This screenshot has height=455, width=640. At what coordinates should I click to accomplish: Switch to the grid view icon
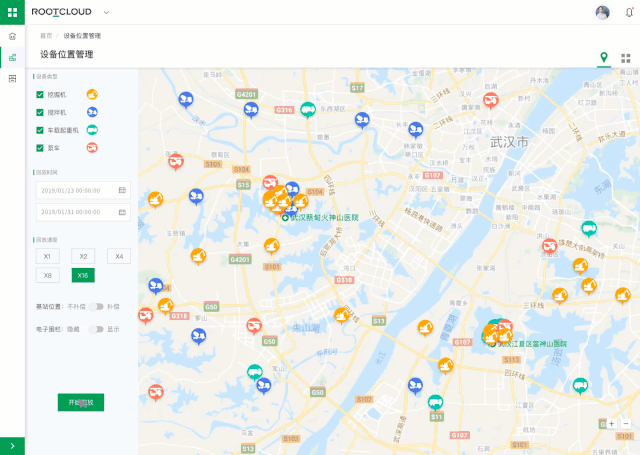coord(626,58)
